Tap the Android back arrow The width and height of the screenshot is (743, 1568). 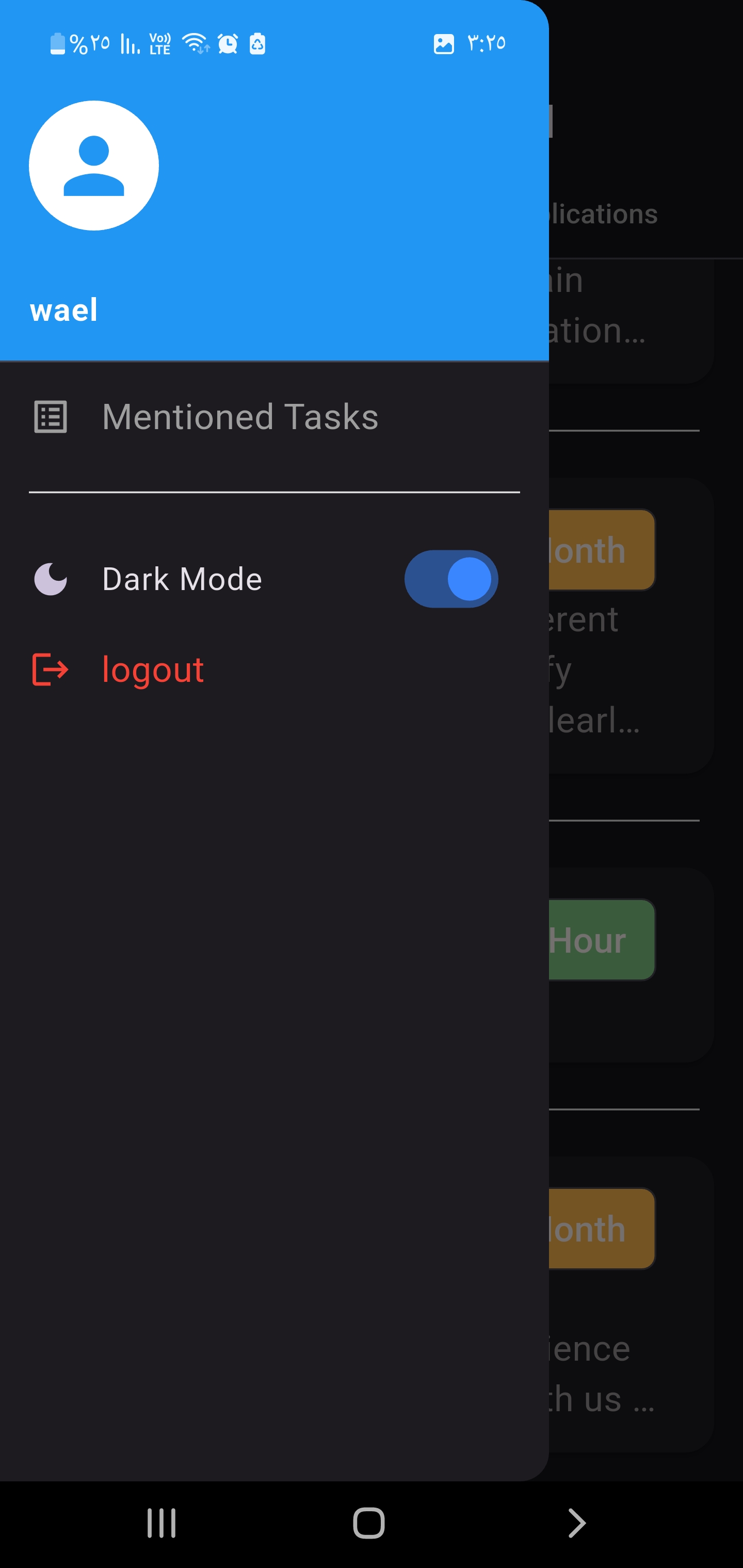tap(577, 1524)
